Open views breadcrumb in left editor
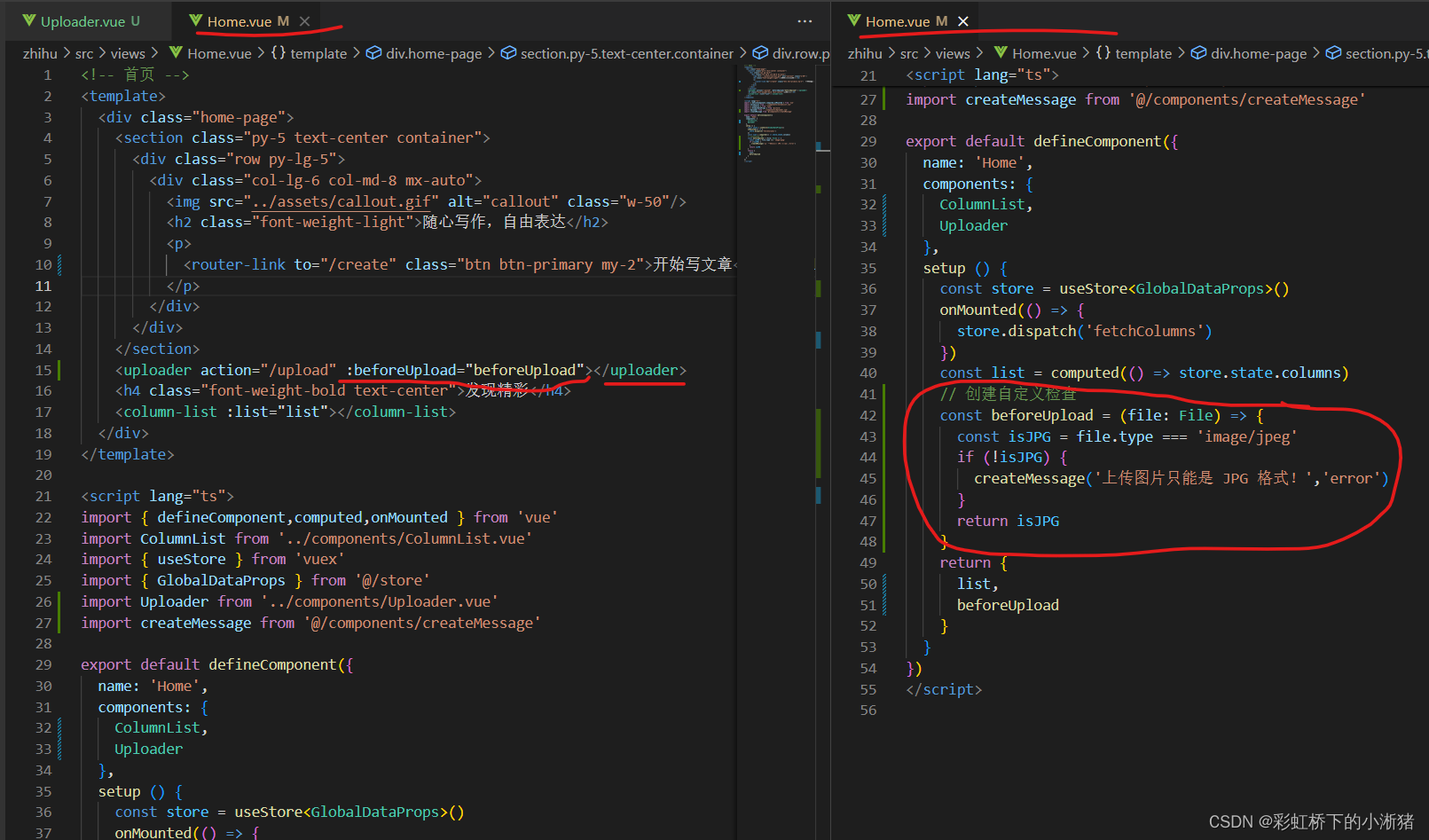The width and height of the screenshot is (1429, 840). 128,53
